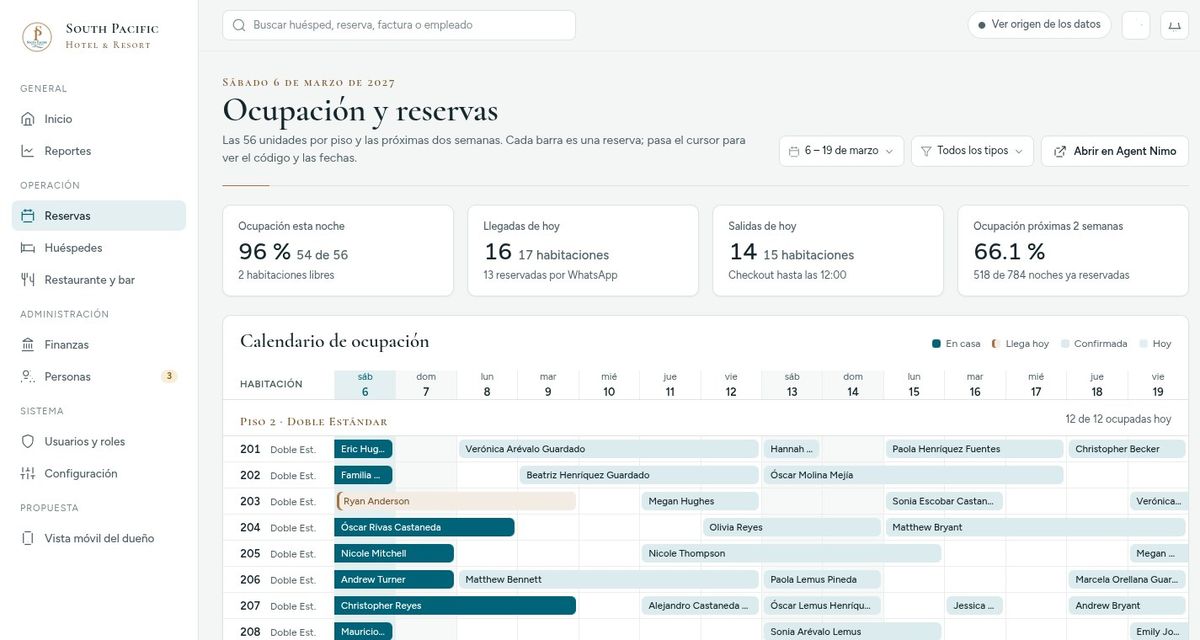Click the people icon beside Personas

tap(28, 377)
